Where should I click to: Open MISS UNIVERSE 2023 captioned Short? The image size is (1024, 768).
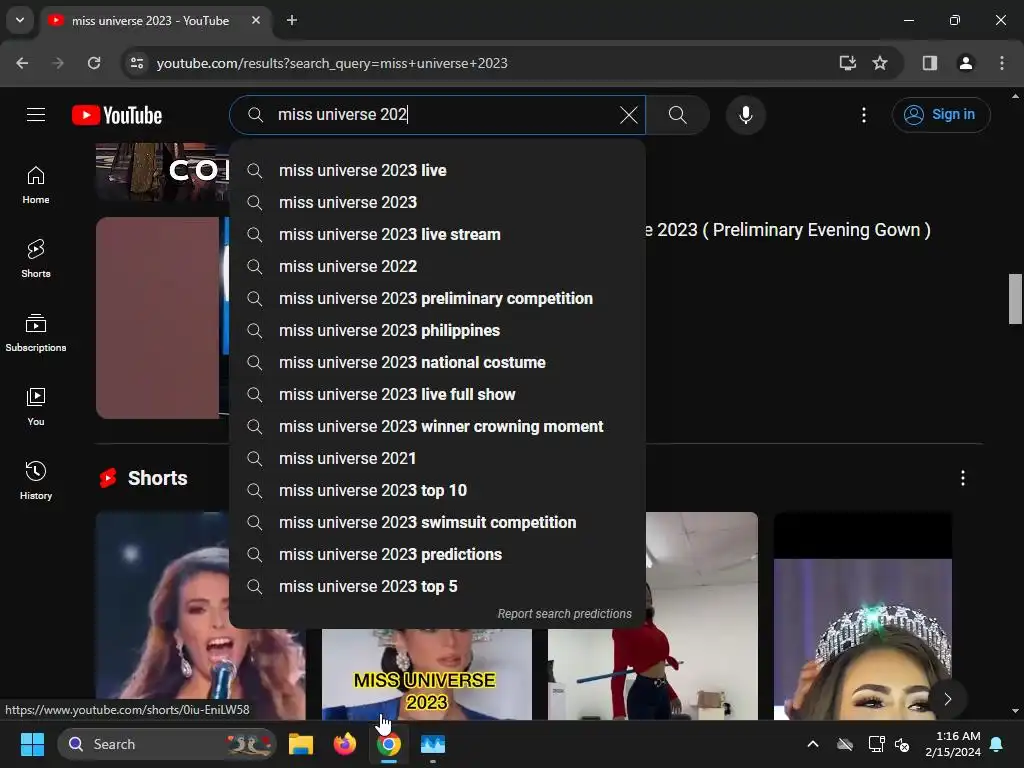point(426,674)
